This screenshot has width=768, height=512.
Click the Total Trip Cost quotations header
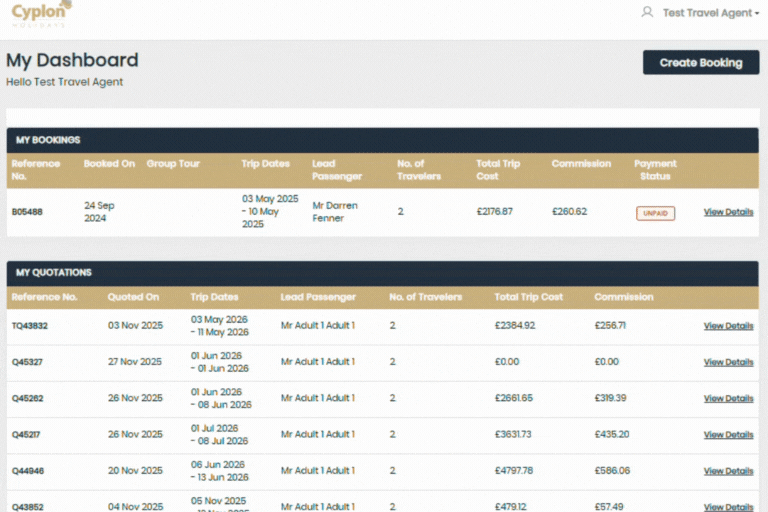tap(528, 297)
